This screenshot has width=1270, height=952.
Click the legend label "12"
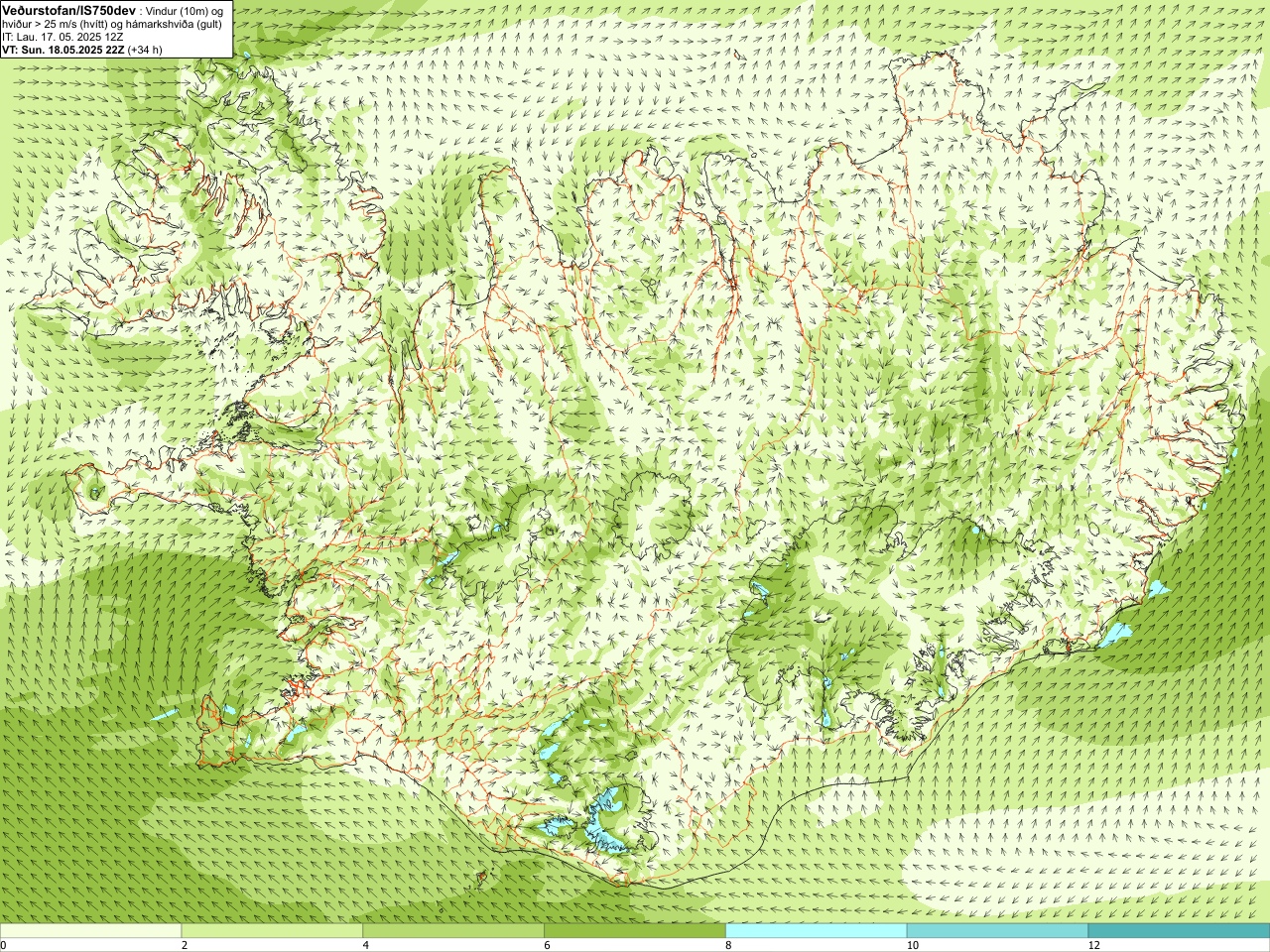[x=1094, y=945]
